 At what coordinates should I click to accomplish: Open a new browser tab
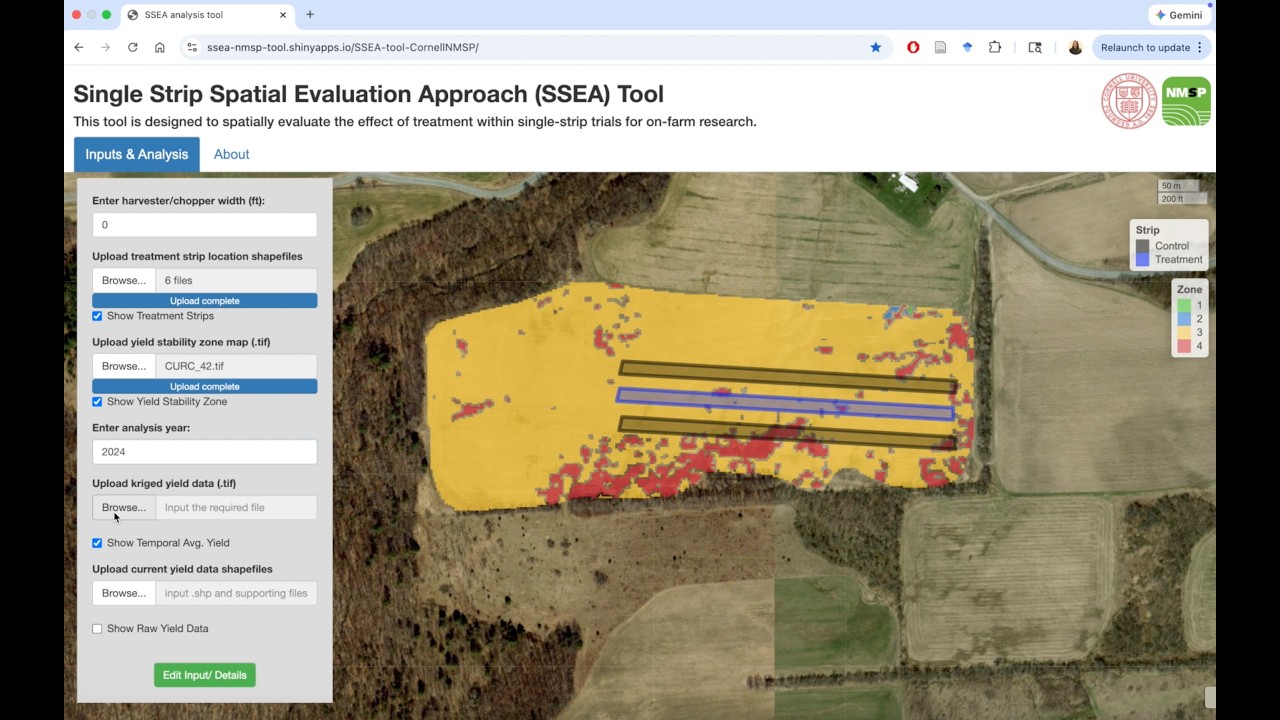(310, 15)
